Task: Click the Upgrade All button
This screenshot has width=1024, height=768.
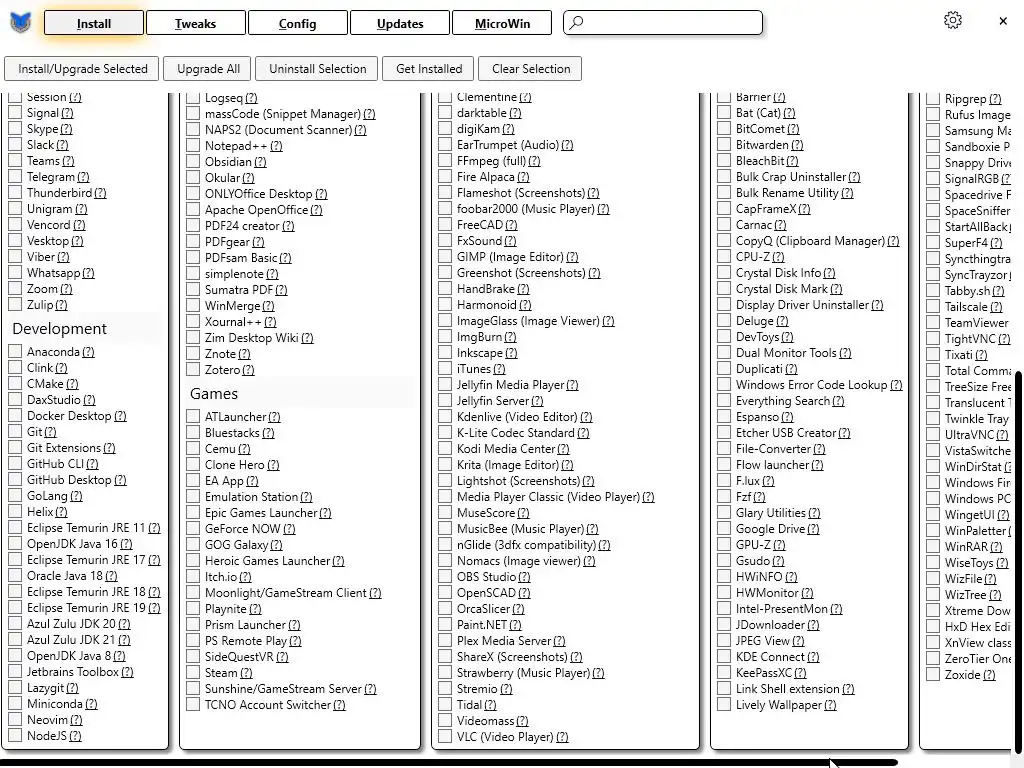Action: [208, 69]
